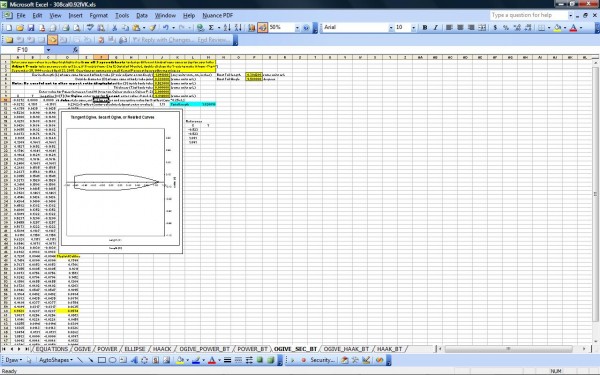Open Font Color red A swatch
Viewport: 600px width, 375px height.
573,28
